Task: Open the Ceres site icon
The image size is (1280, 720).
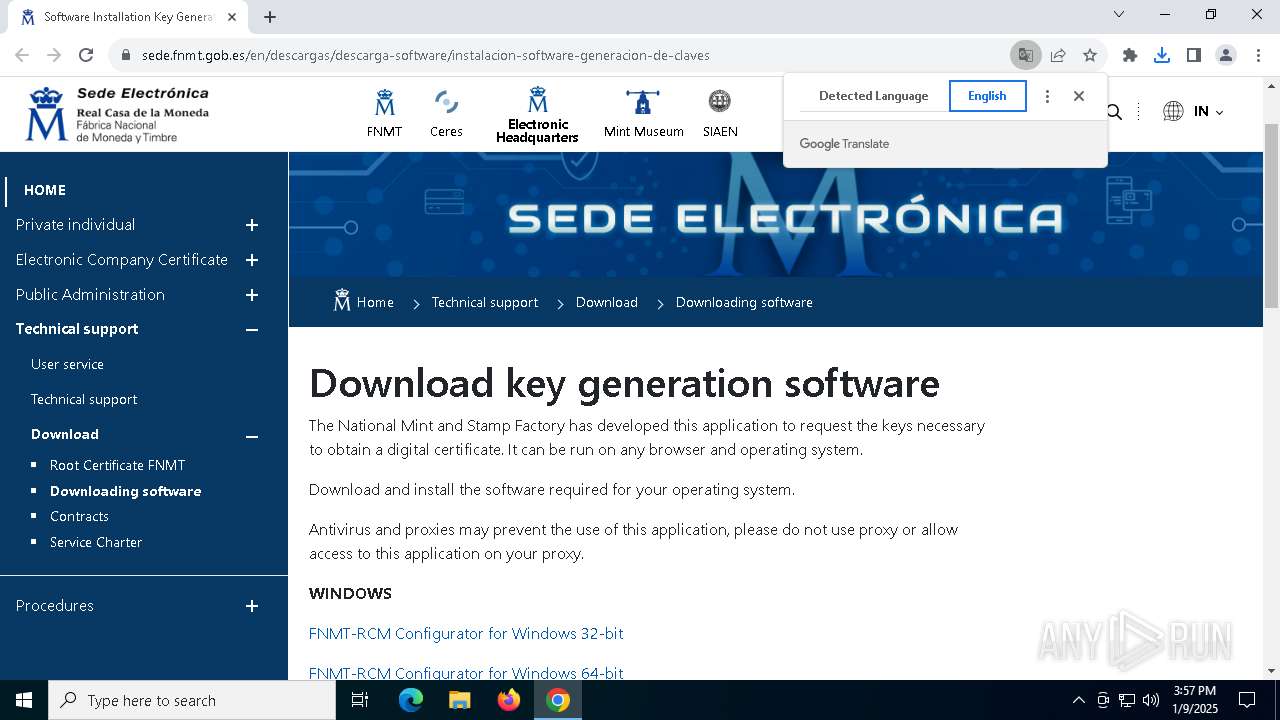Action: point(446,113)
